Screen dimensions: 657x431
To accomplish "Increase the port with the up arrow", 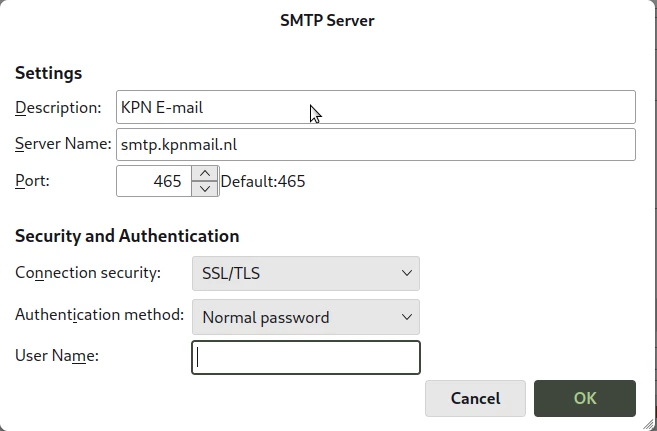I will [205, 173].
